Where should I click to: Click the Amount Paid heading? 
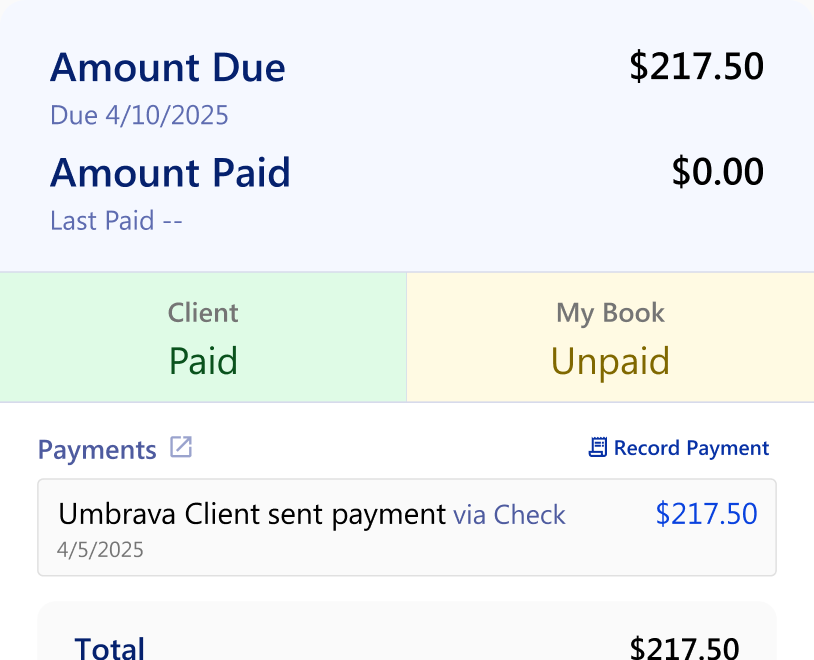tap(170, 173)
